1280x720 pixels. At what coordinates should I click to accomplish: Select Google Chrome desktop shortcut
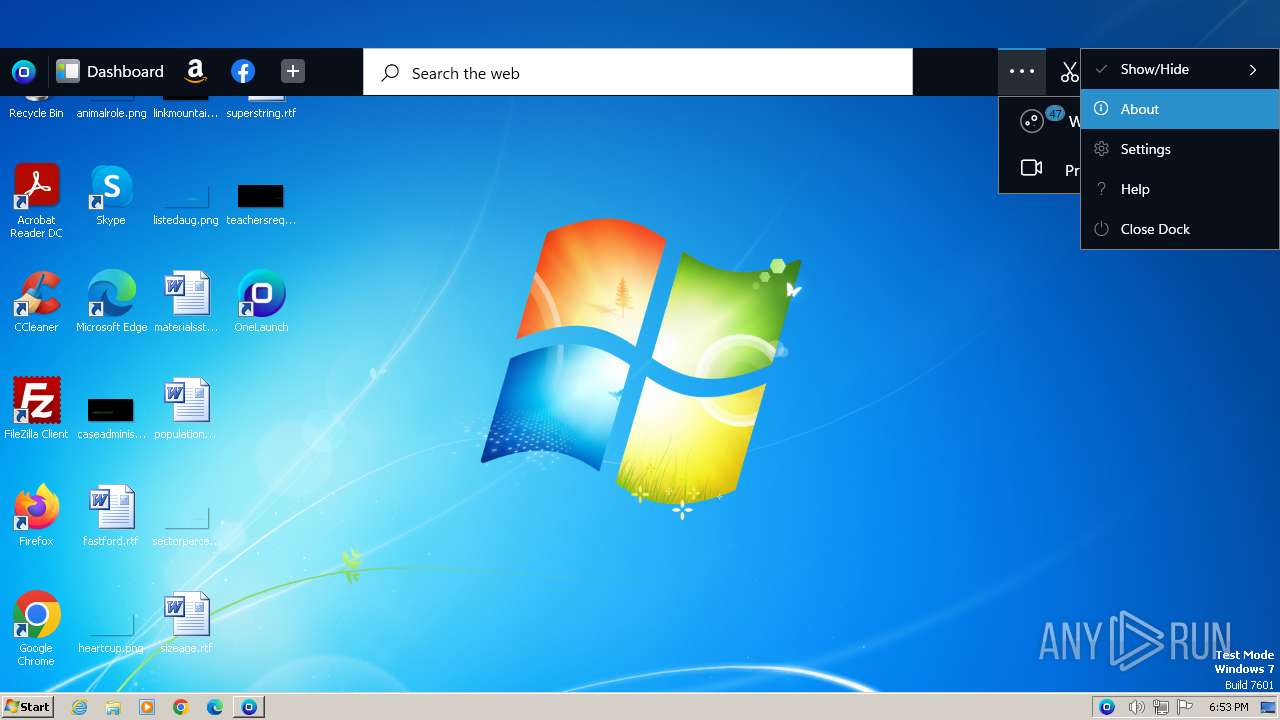click(36, 628)
